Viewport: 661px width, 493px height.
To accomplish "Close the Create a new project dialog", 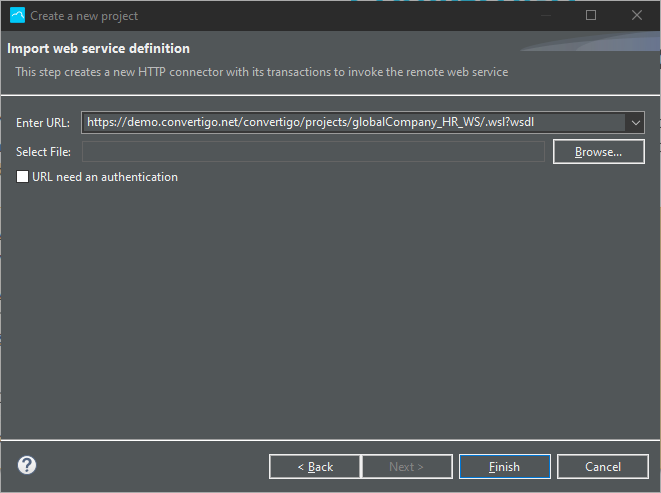I will coord(637,16).
